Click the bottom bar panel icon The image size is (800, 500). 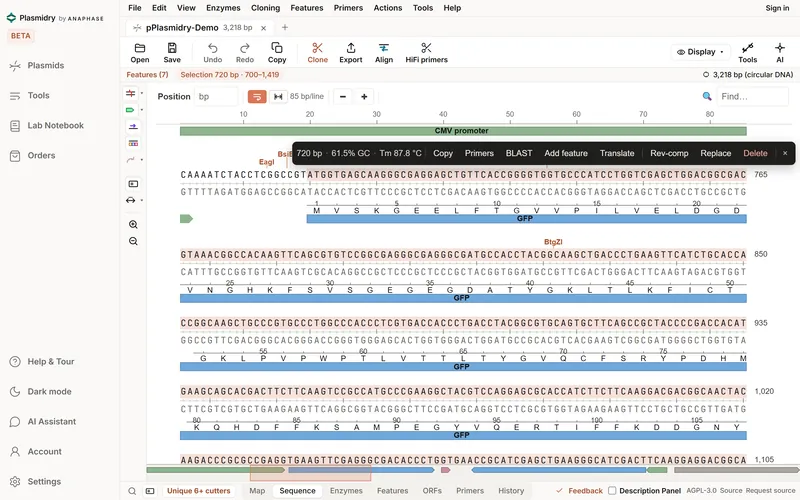tap(150, 491)
